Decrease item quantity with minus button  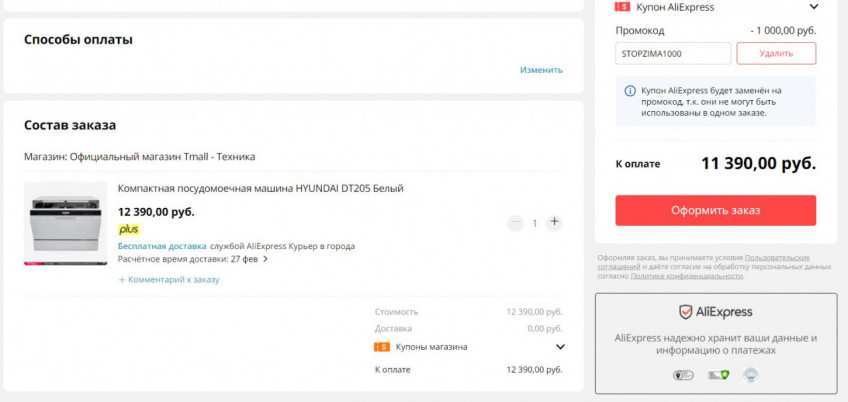[515, 222]
